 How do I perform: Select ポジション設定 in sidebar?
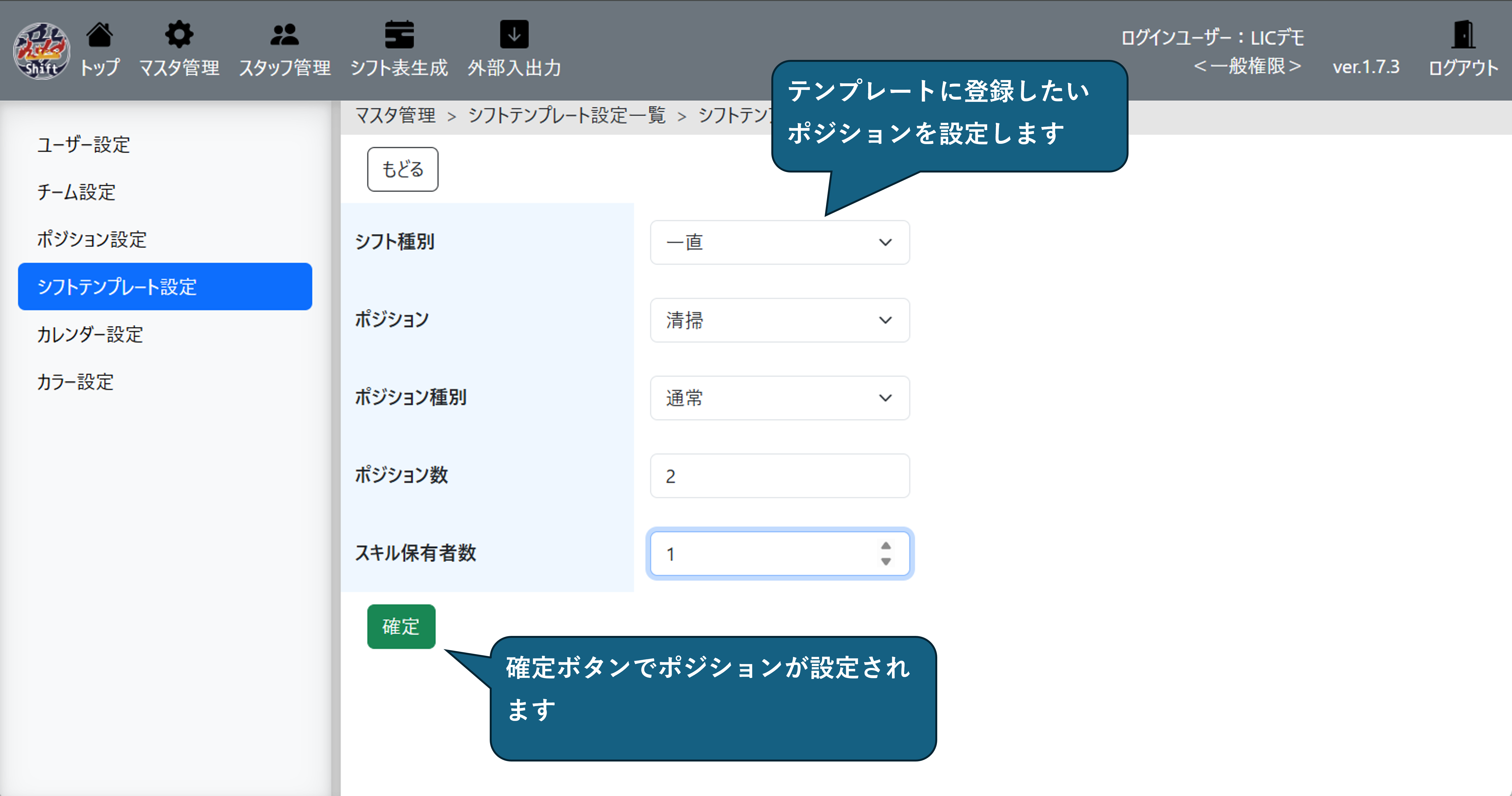click(92, 240)
